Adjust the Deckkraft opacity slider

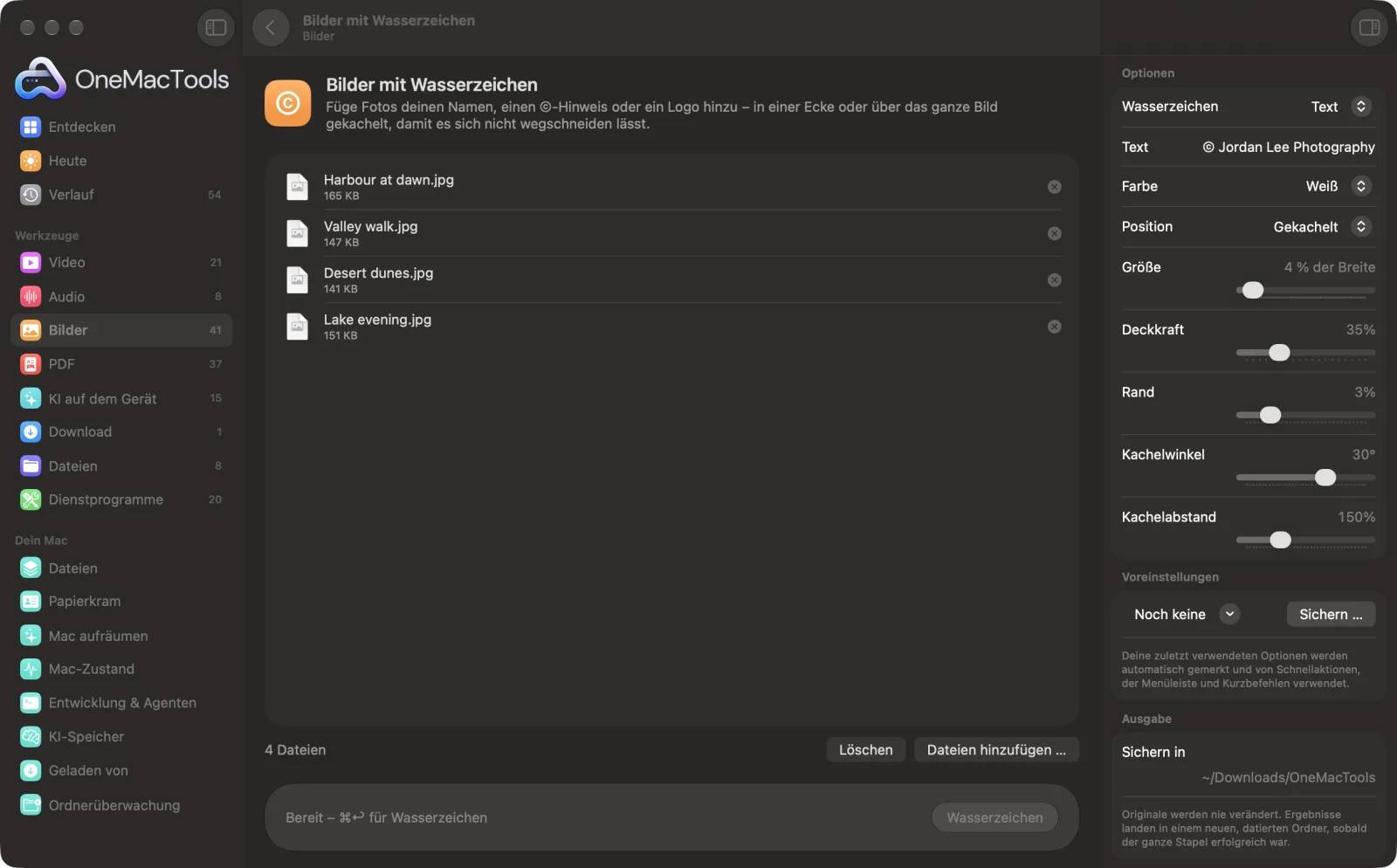pyautogui.click(x=1305, y=353)
